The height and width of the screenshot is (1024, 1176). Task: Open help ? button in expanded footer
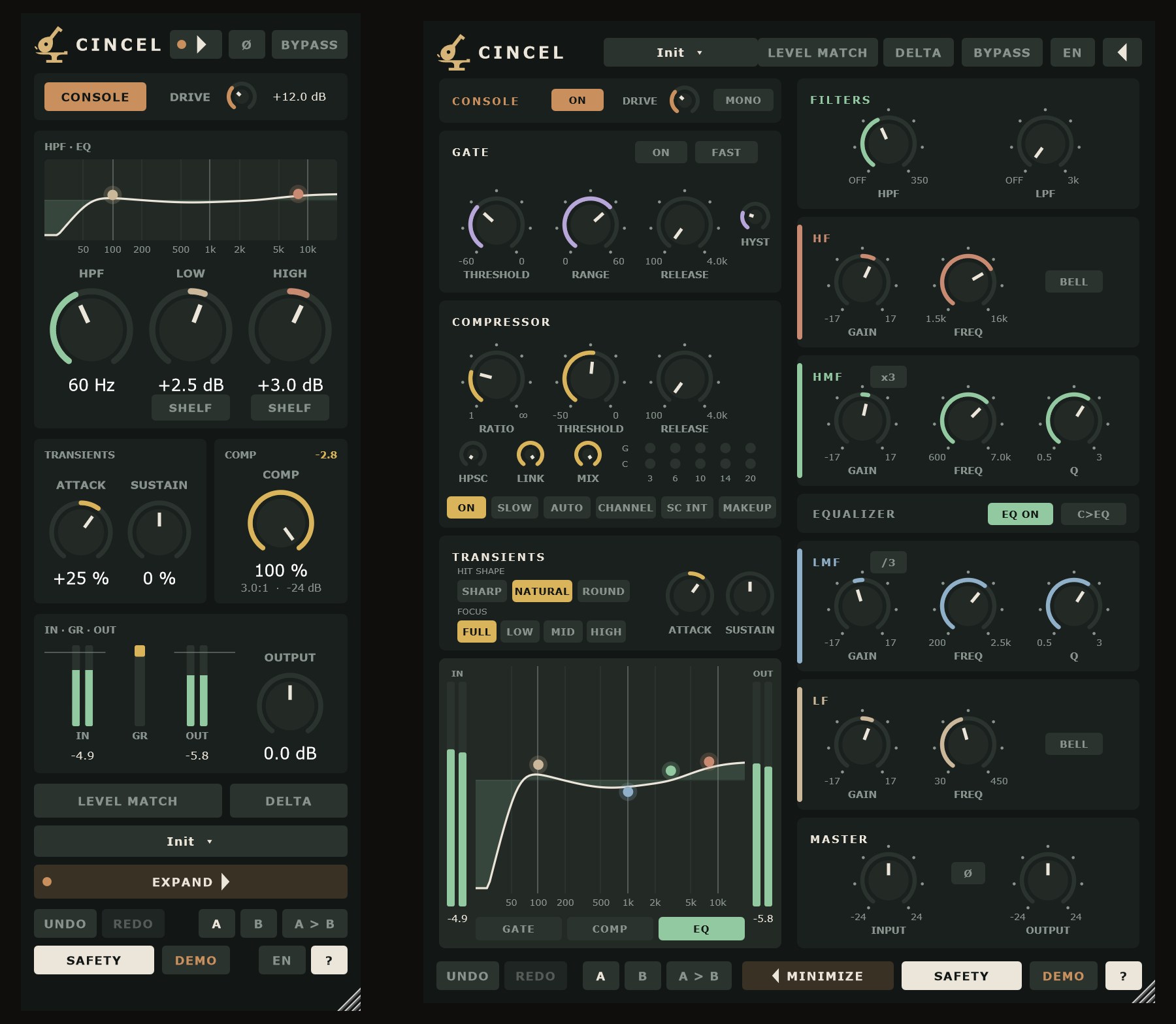tap(1123, 976)
